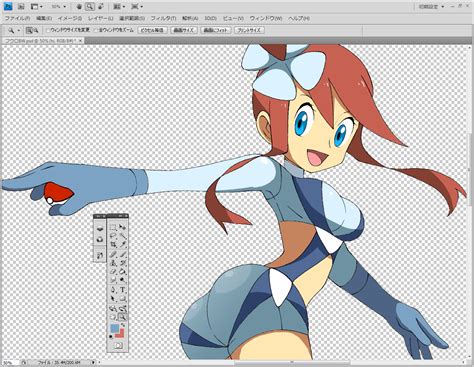
Task: Open the View Extras dropdown
Action: (x=37, y=6)
